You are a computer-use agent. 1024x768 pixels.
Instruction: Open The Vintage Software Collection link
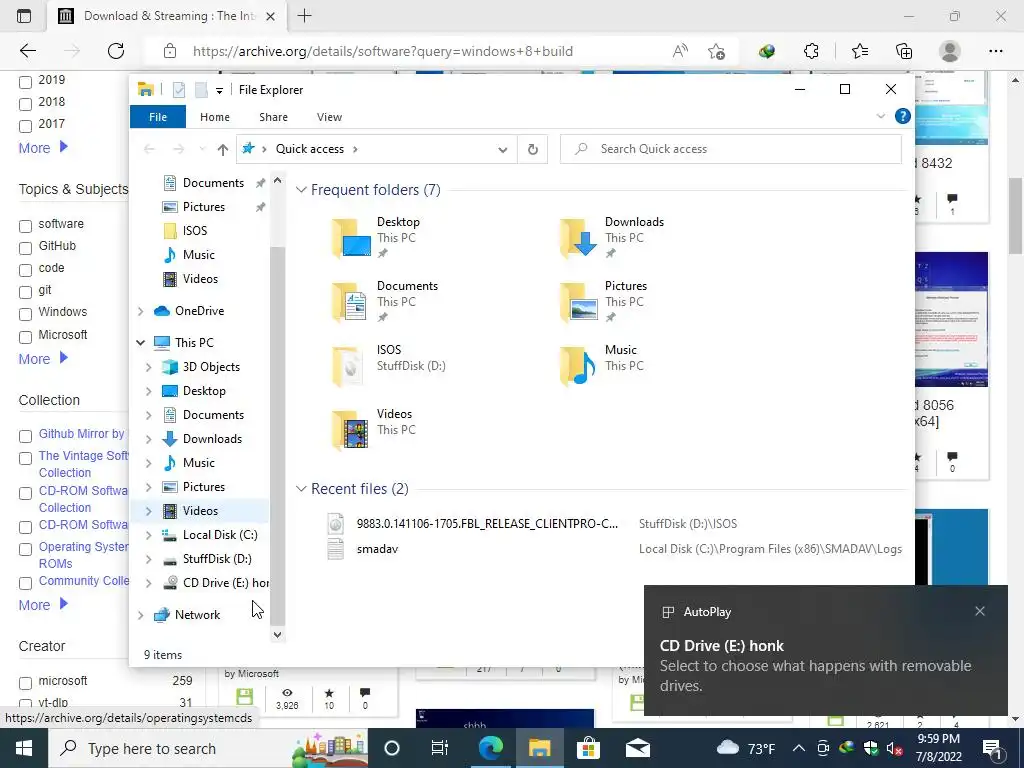pos(84,464)
